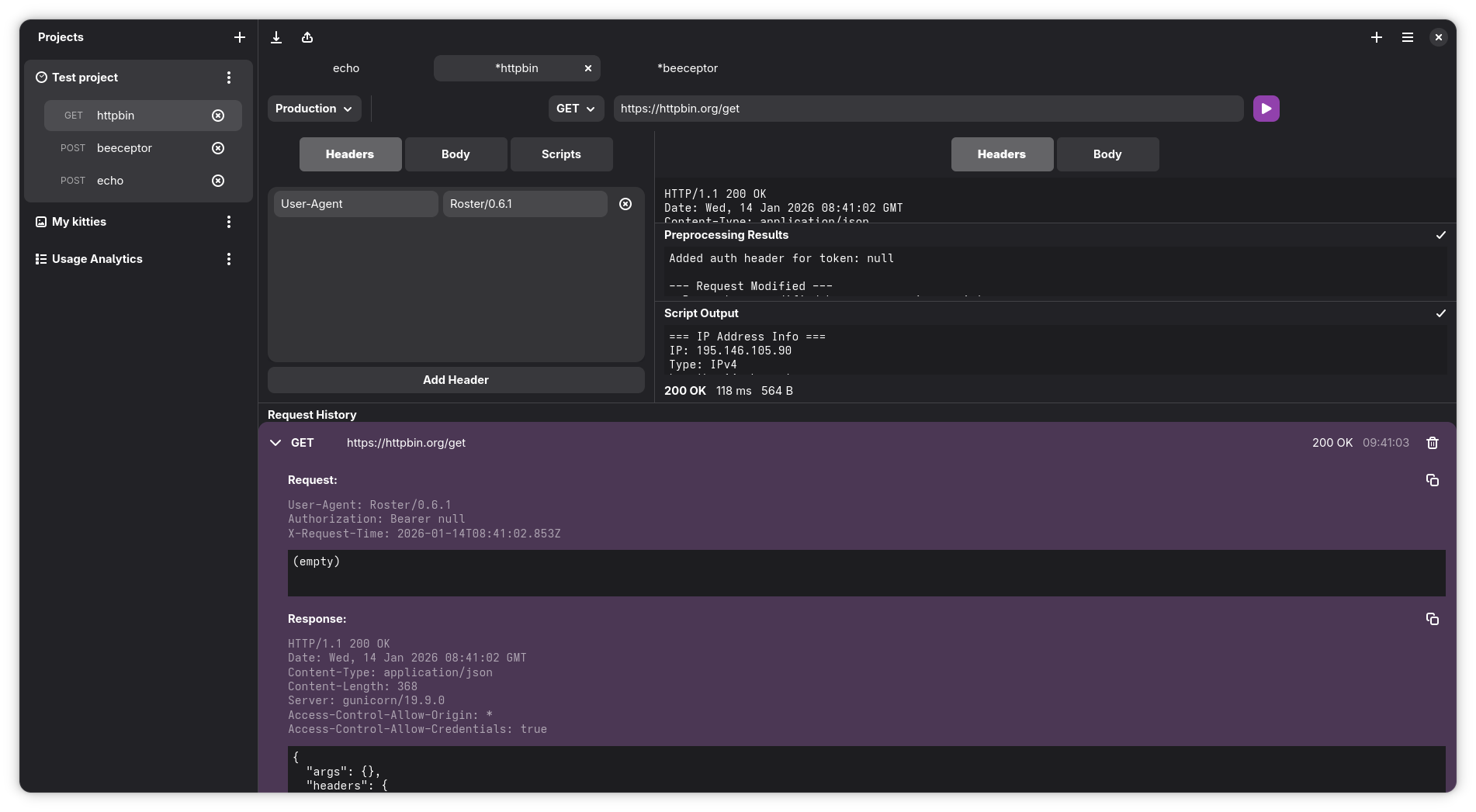Screen dimensions: 1476x812
Task: Remove the User-Agent header row
Action: coord(625,204)
